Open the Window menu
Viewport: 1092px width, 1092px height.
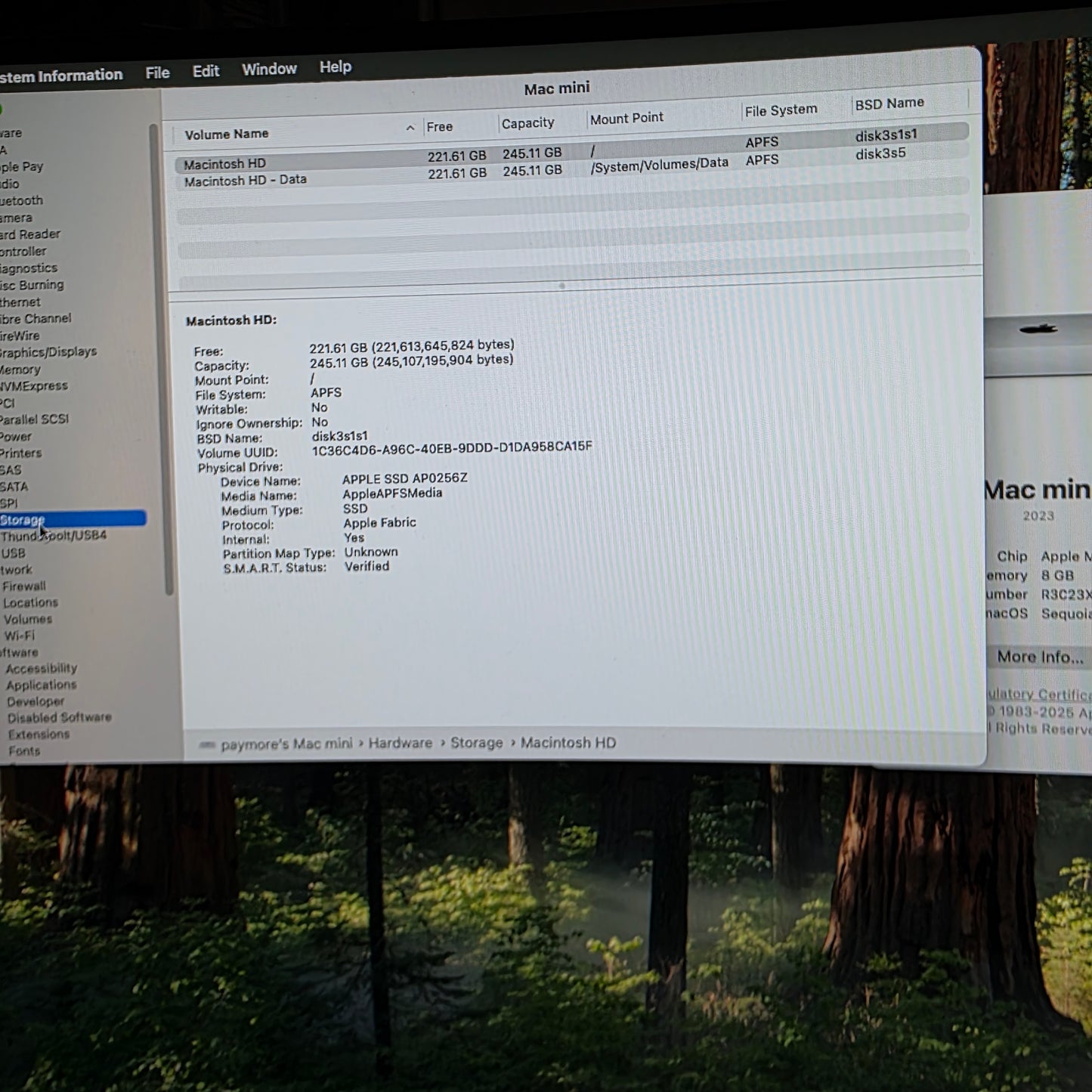269,69
